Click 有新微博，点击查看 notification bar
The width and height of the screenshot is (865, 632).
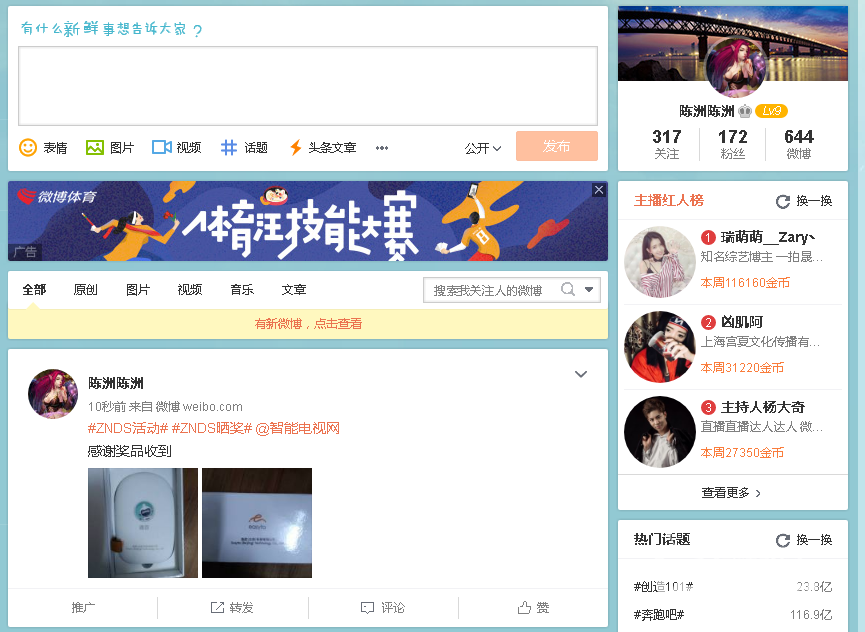point(308,324)
